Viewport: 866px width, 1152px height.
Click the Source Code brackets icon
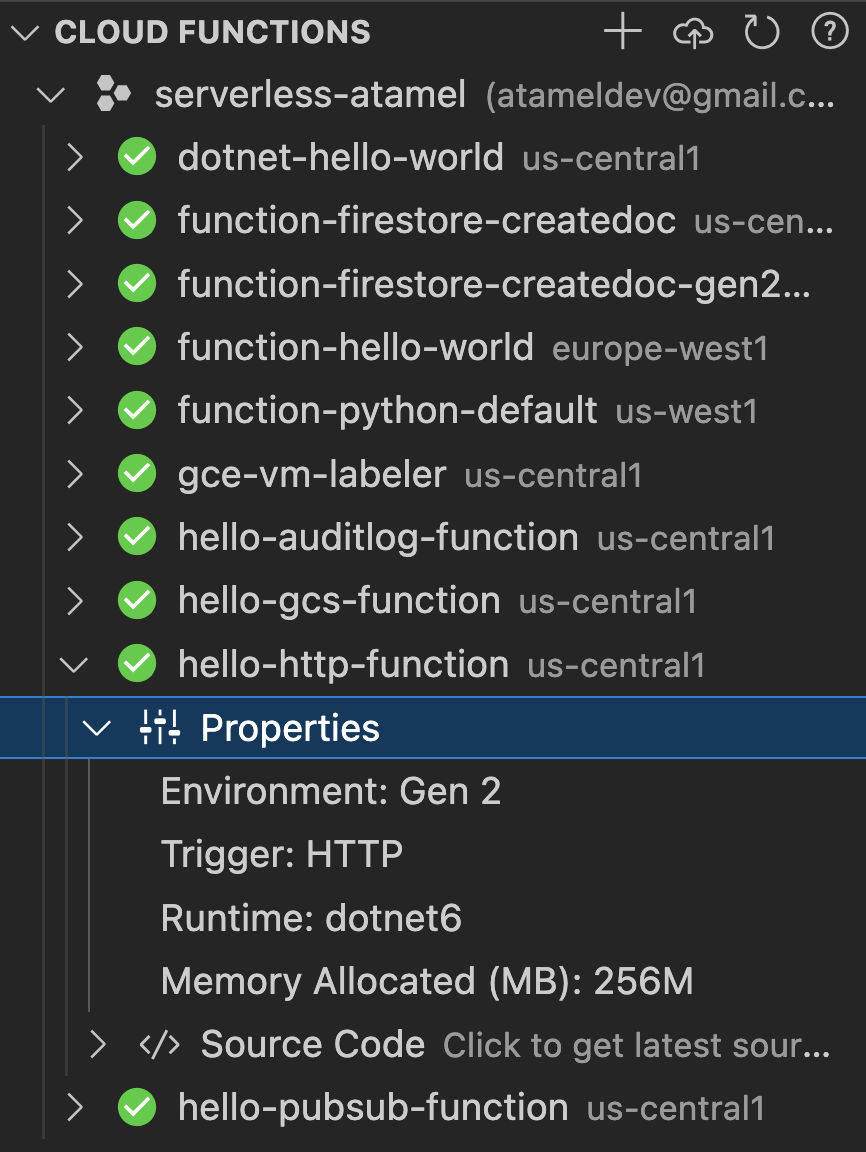159,1044
